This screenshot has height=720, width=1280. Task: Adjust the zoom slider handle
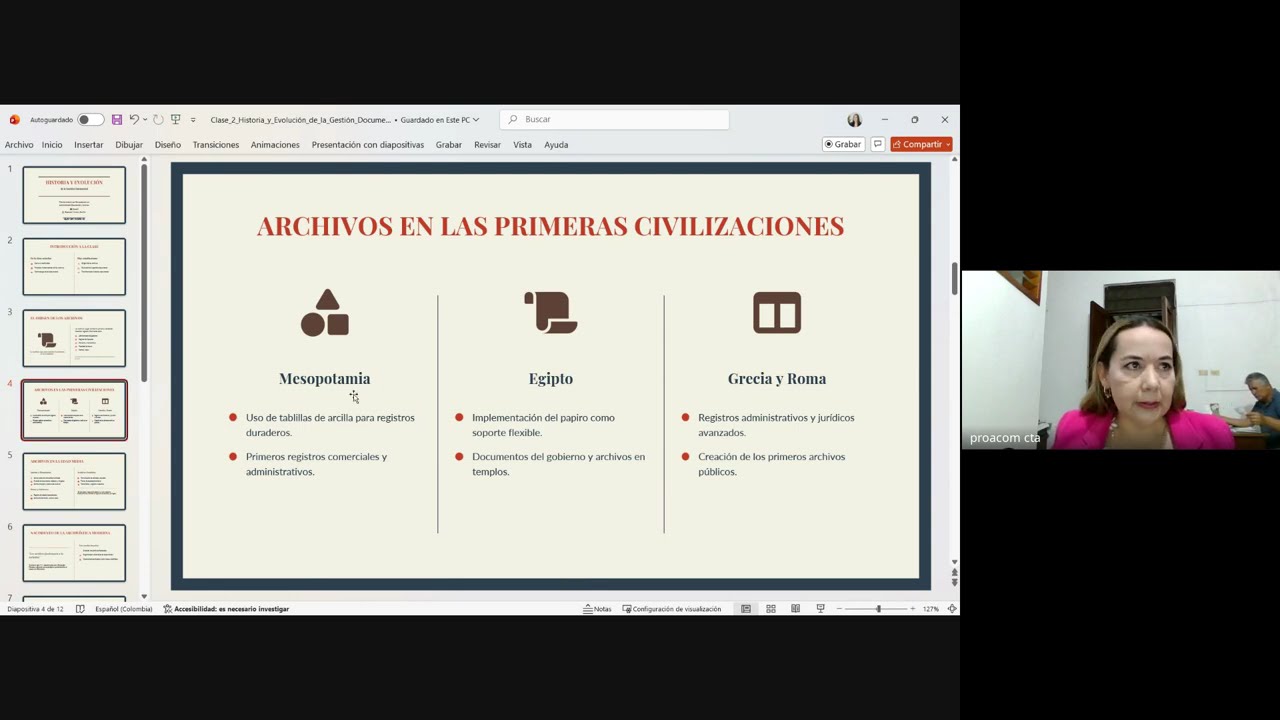tap(878, 609)
